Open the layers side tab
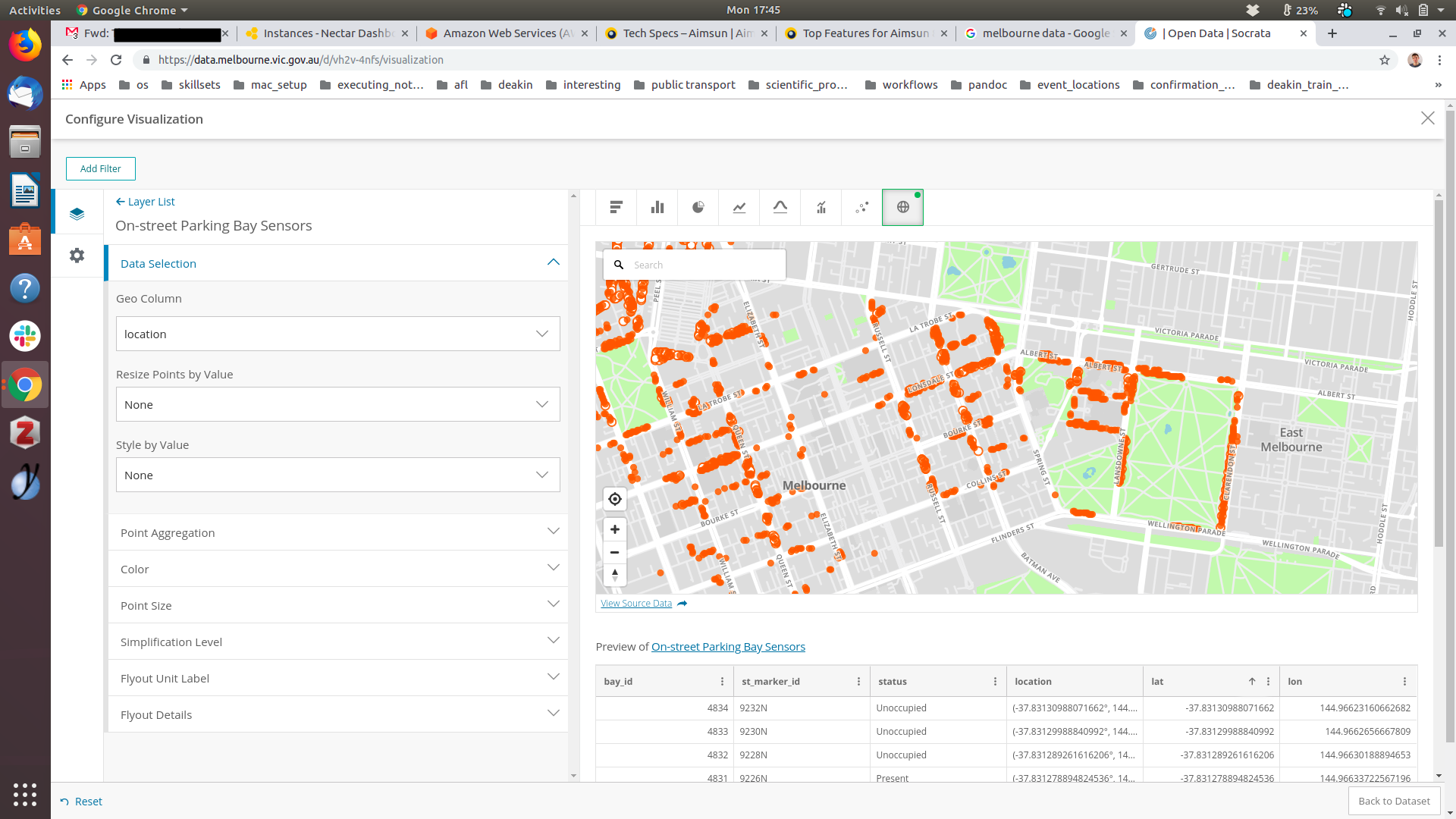 77,214
